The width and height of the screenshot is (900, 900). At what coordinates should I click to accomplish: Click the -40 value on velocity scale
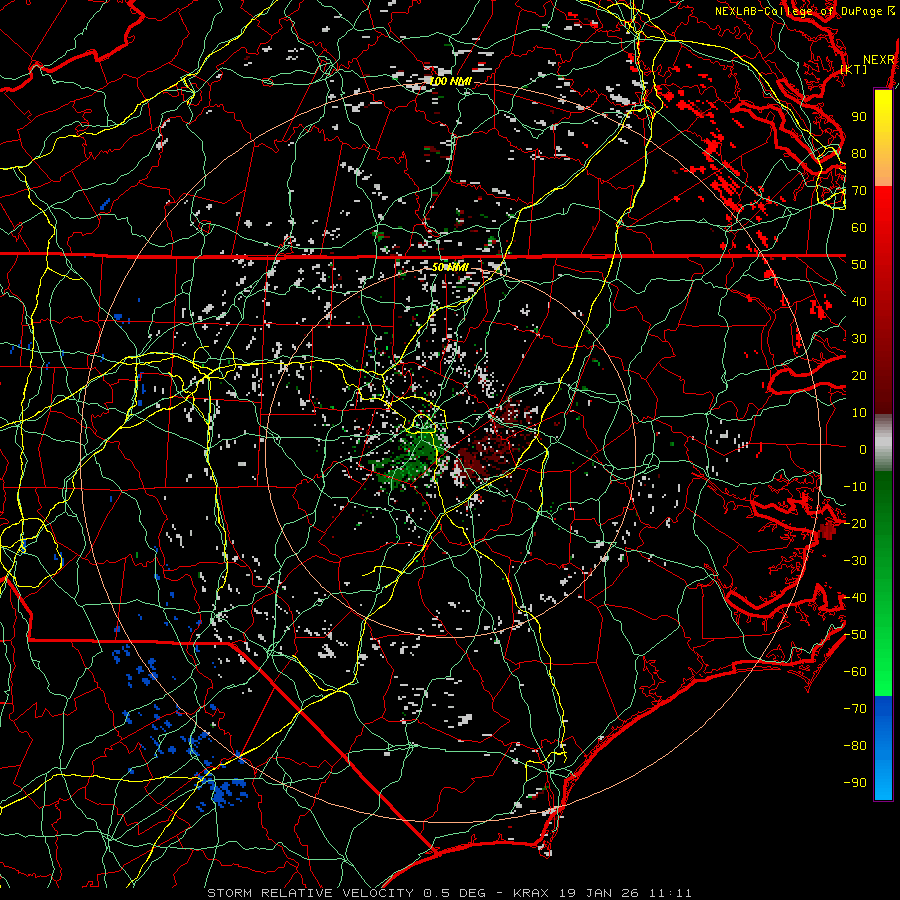pos(855,598)
